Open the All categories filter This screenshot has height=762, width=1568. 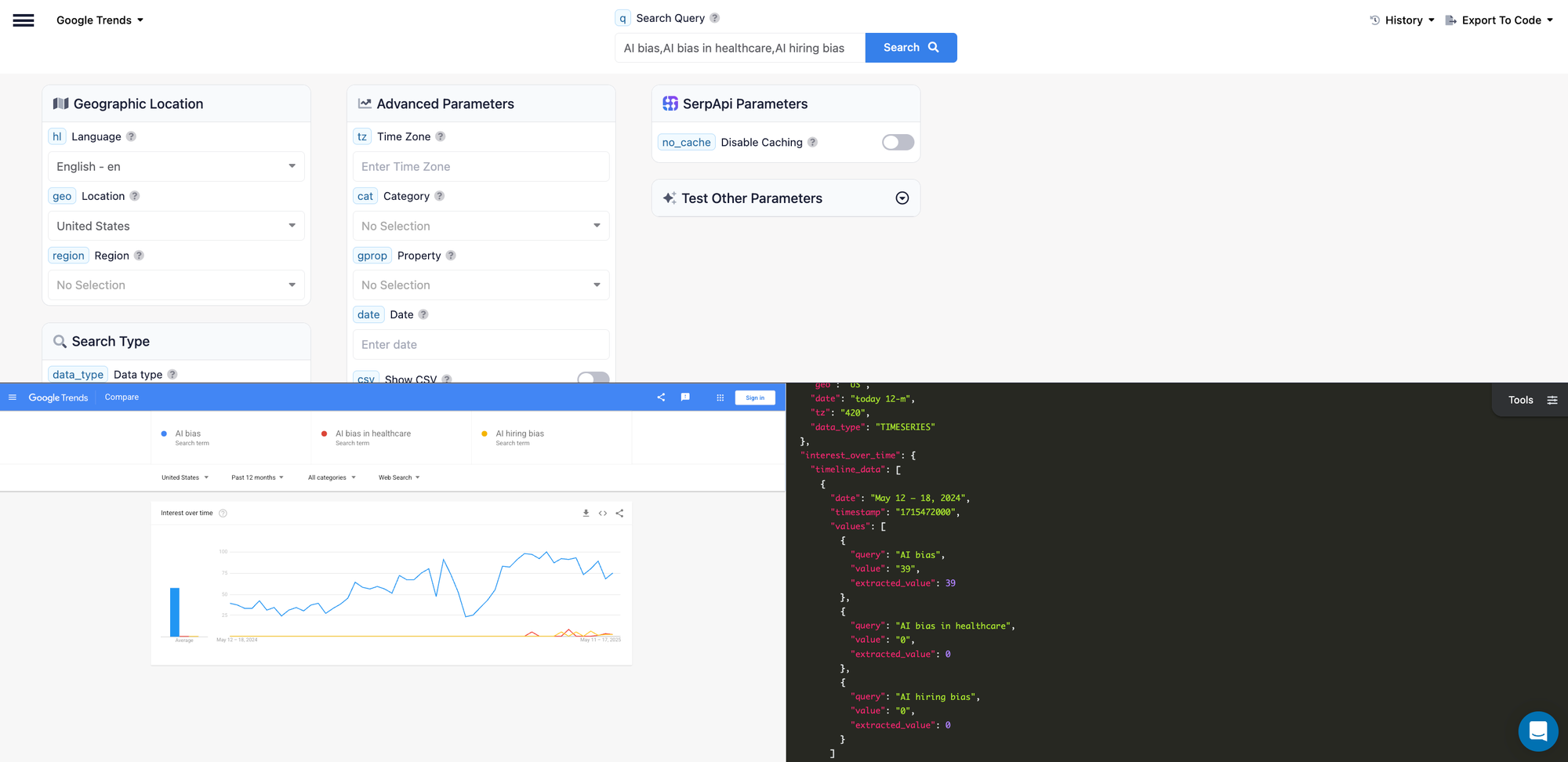pyautogui.click(x=332, y=477)
